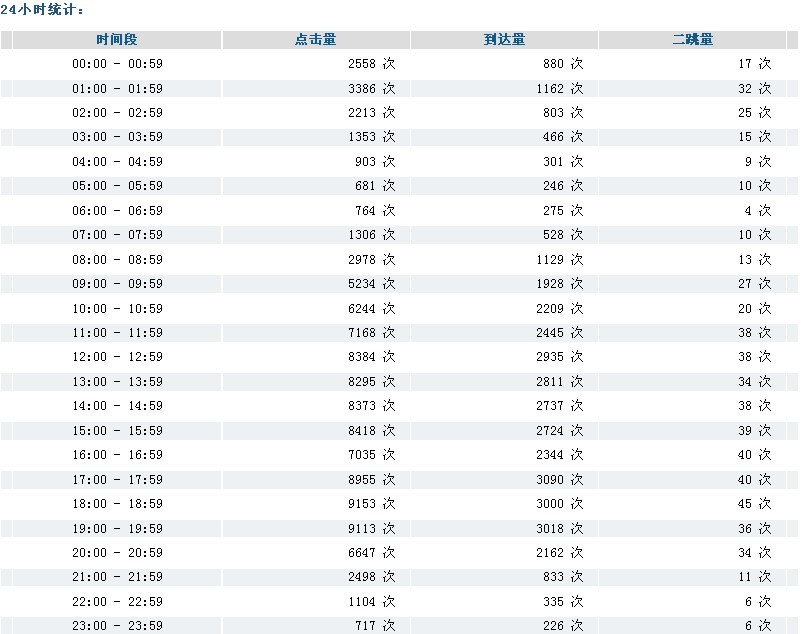Click the 点击量 column header
The width and height of the screenshot is (801, 634).
[315, 40]
